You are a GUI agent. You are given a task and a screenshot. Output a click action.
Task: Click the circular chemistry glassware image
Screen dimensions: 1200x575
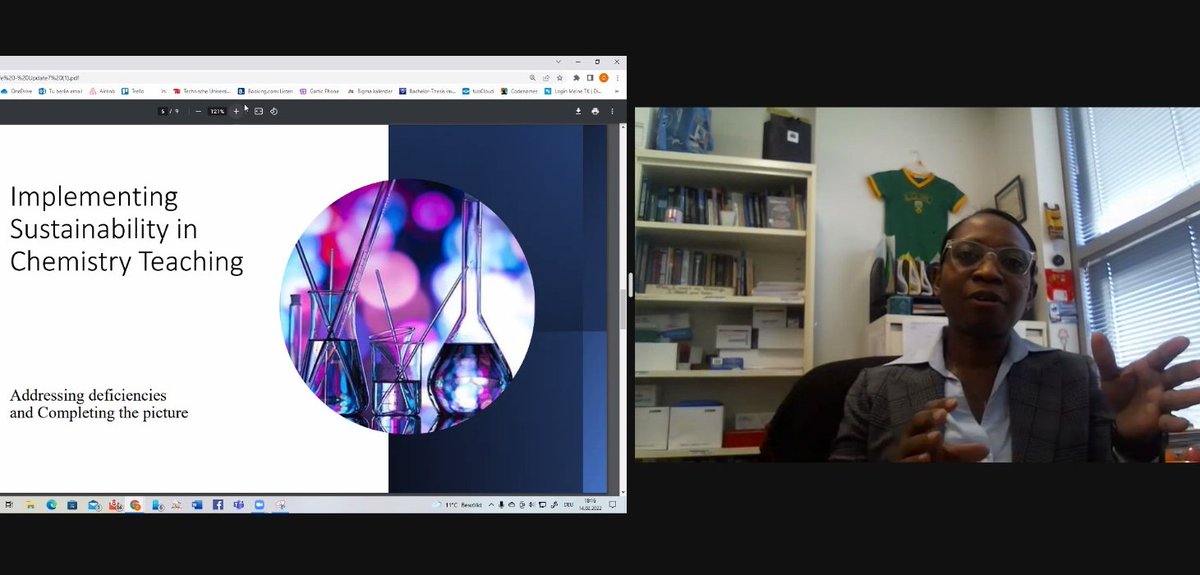tap(406, 306)
